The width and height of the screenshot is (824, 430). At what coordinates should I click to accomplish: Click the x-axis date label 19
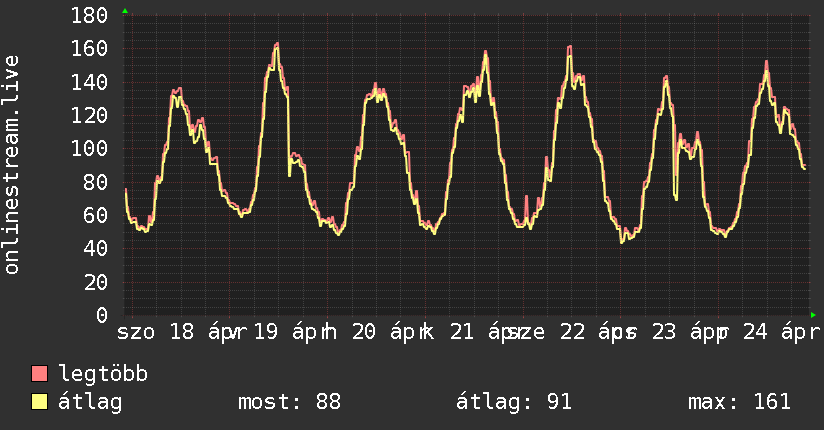tap(266, 332)
